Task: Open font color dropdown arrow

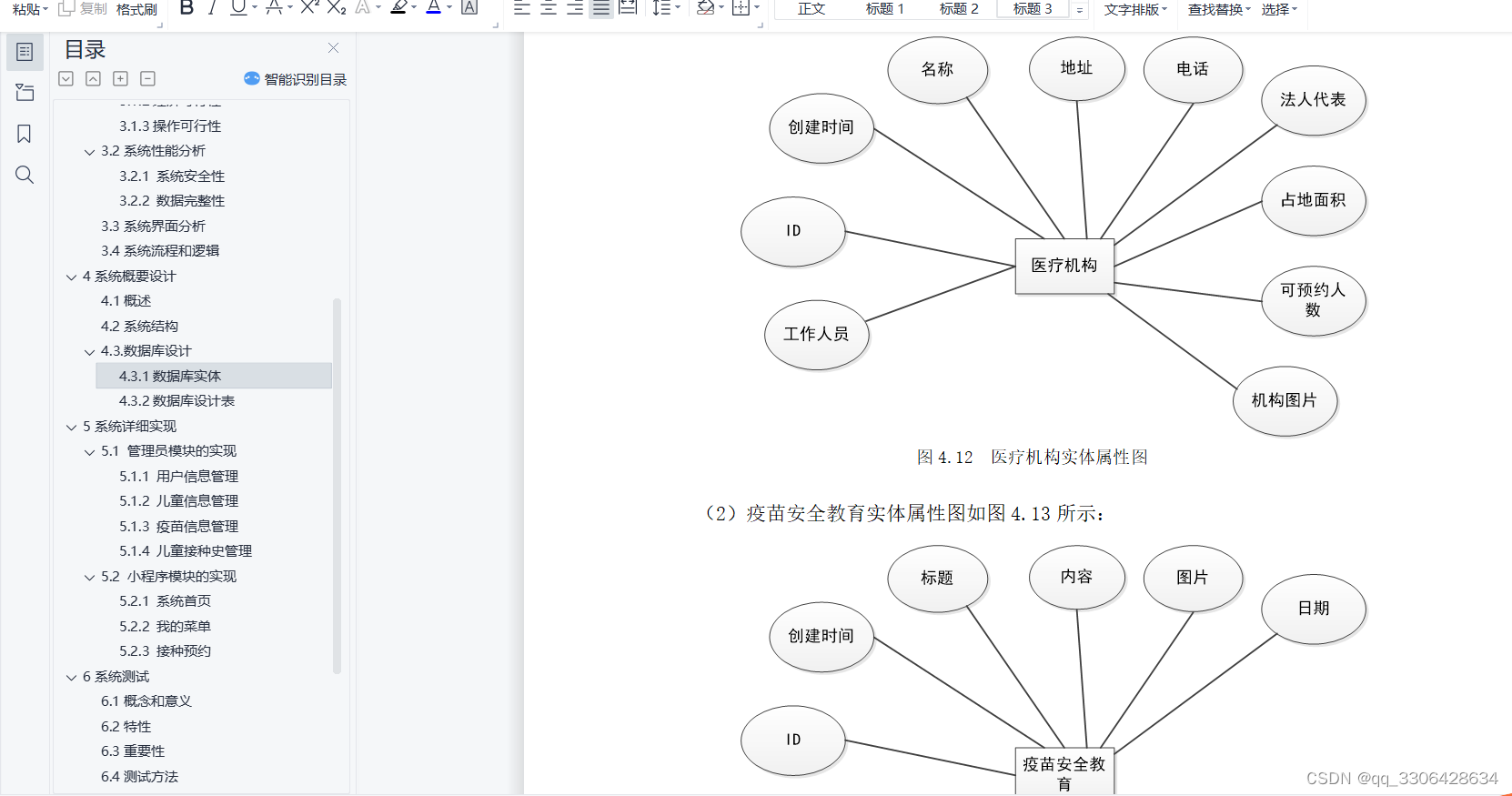Action: (x=449, y=8)
